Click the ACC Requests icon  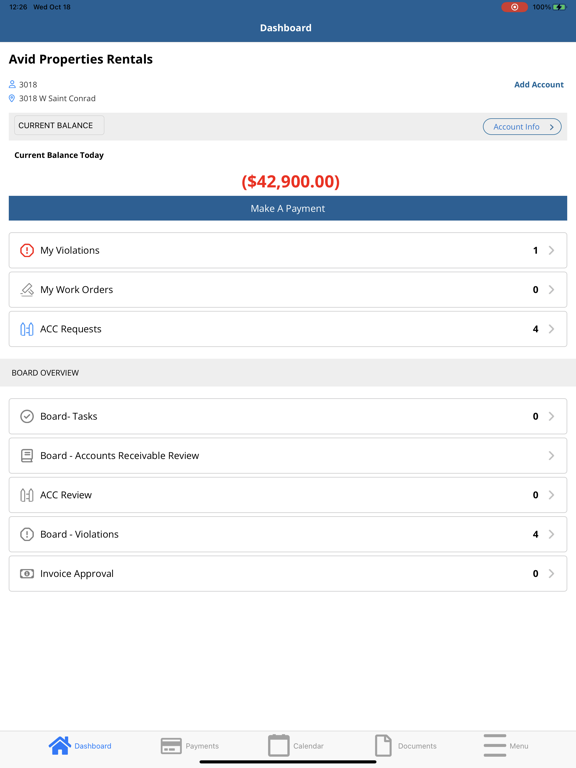(27, 329)
